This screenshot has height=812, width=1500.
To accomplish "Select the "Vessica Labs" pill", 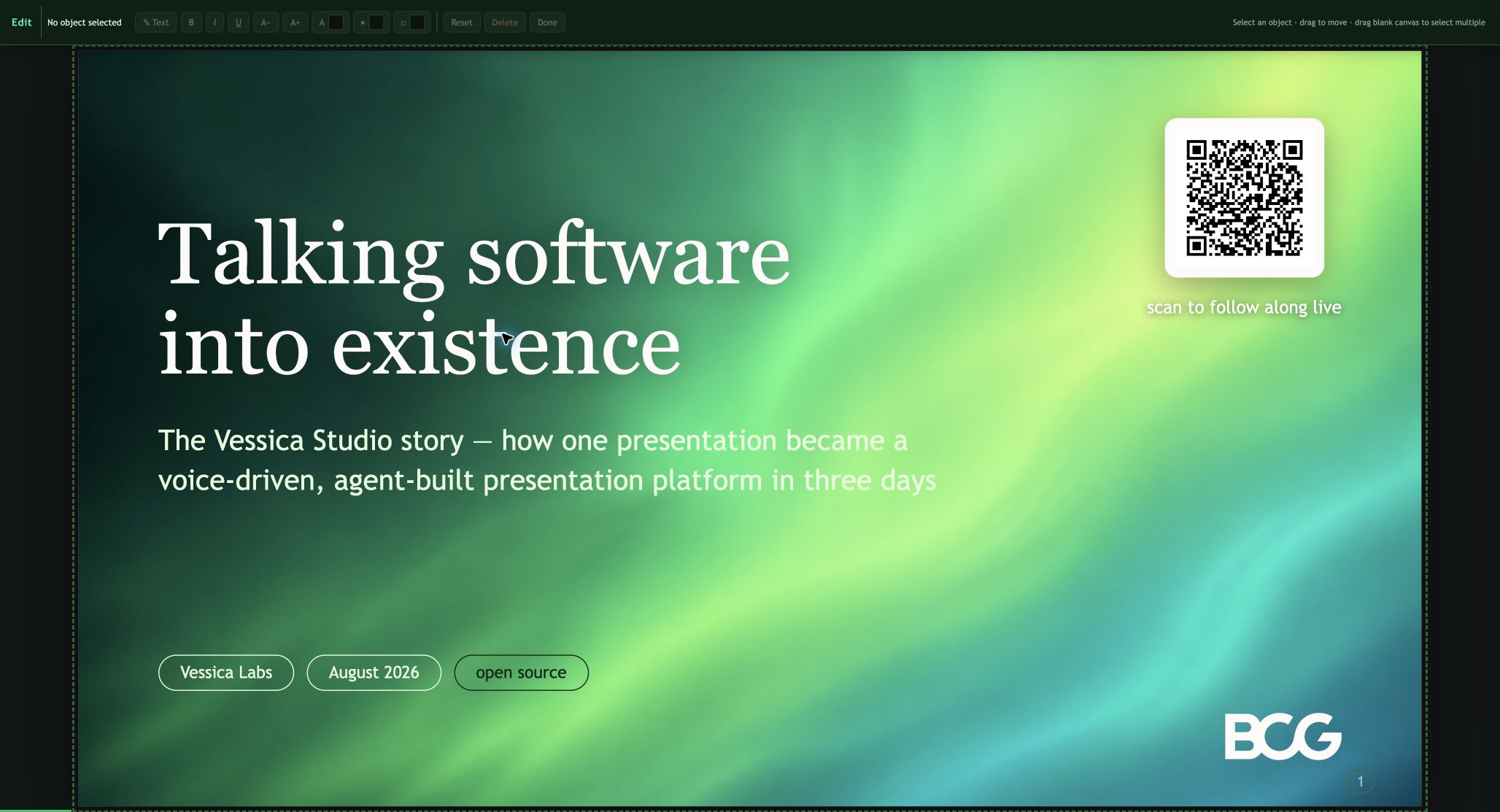I will pyautogui.click(x=226, y=673).
